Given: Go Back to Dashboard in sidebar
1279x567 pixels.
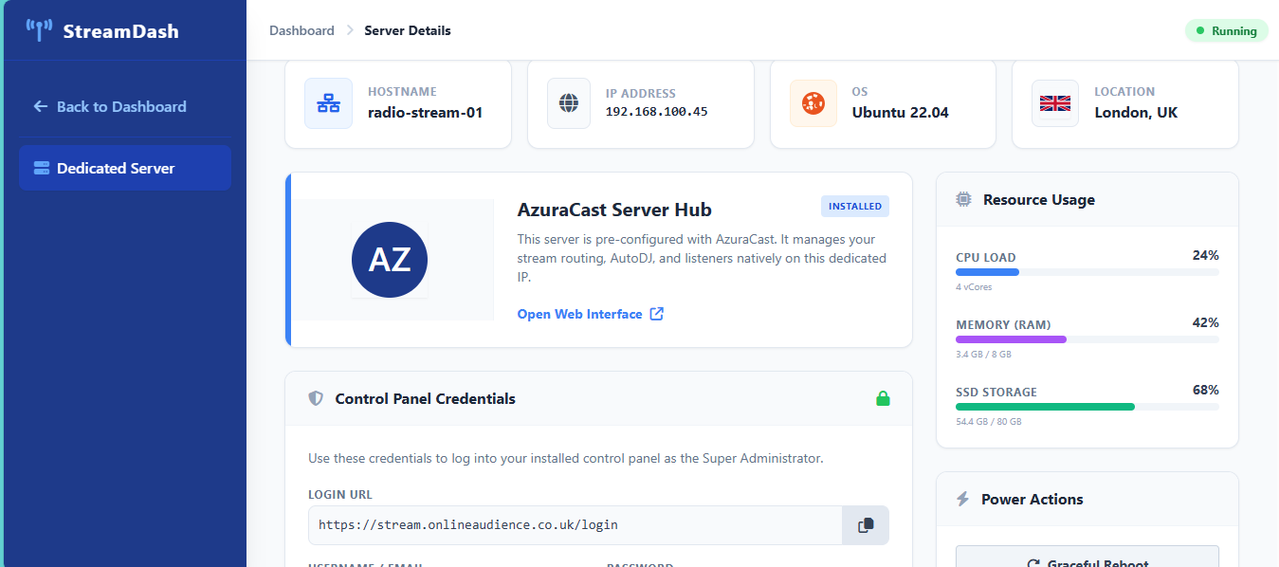Looking at the screenshot, I should coord(125,106).
